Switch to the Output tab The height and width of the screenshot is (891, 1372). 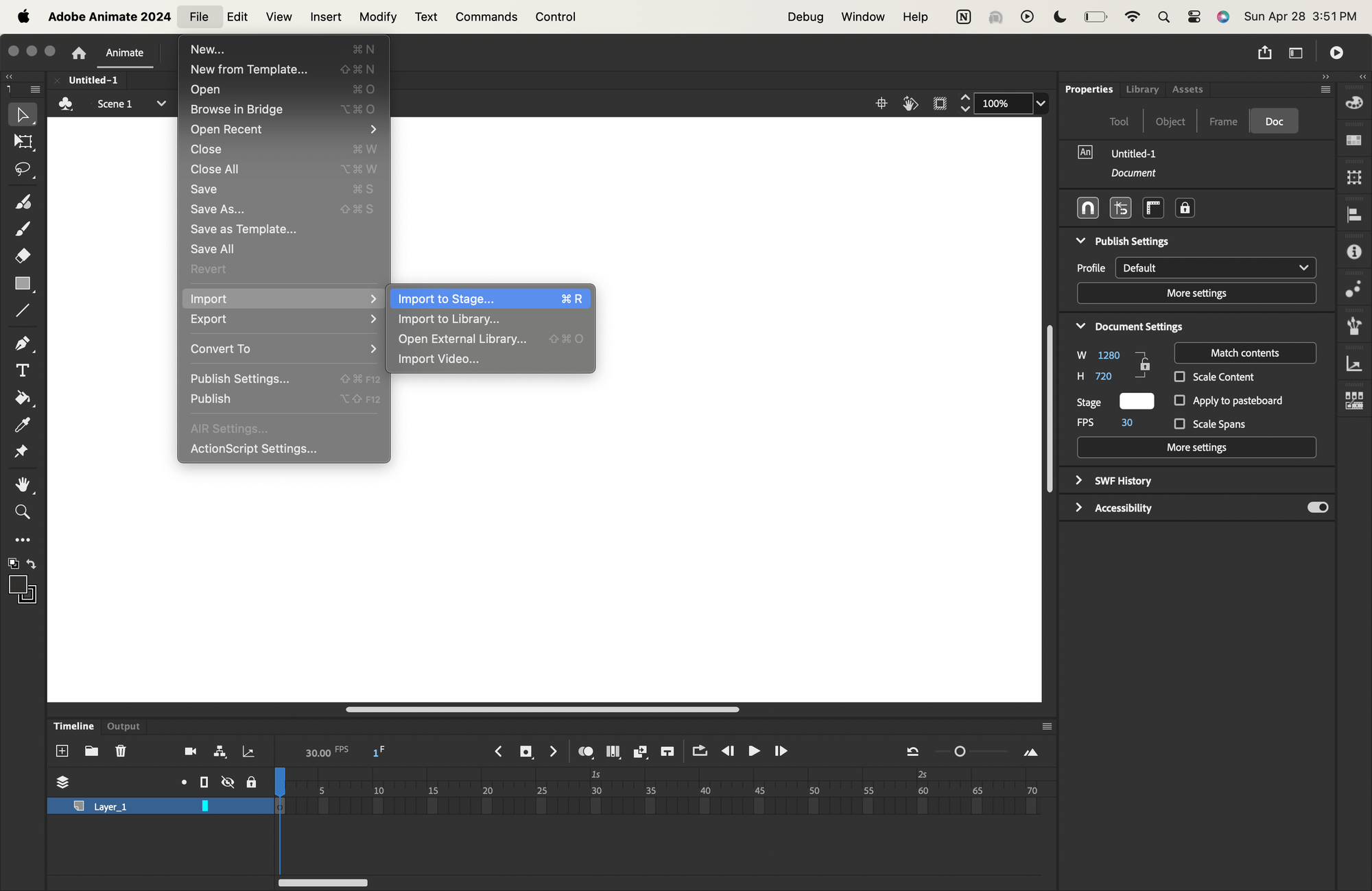(x=123, y=726)
